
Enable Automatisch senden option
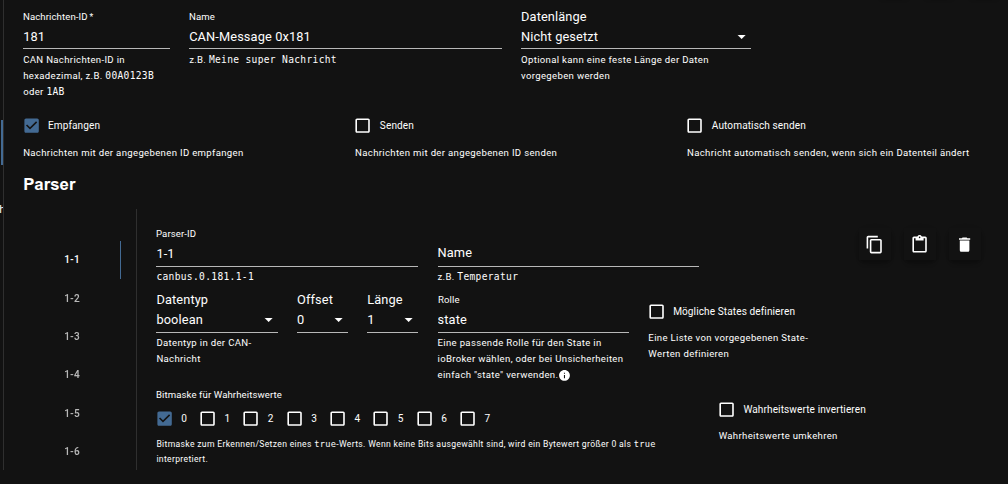point(695,126)
